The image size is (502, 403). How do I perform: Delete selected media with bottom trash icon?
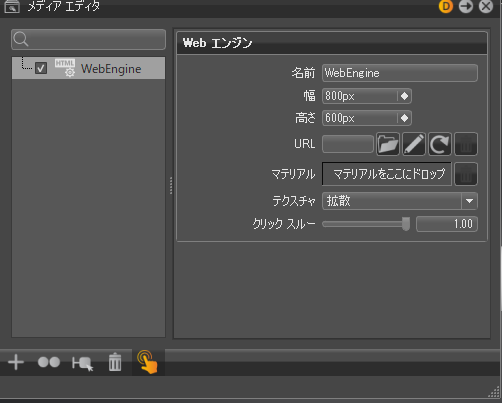click(x=115, y=362)
